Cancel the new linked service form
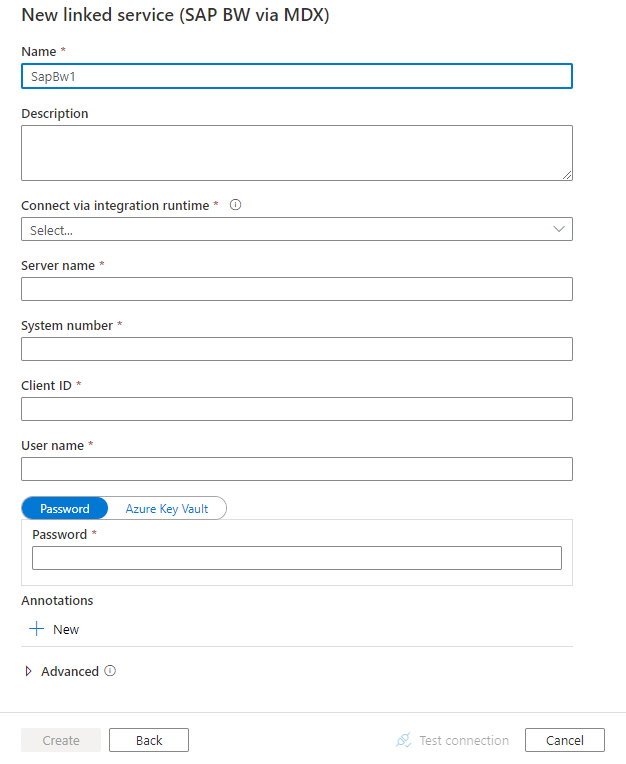 coord(564,740)
